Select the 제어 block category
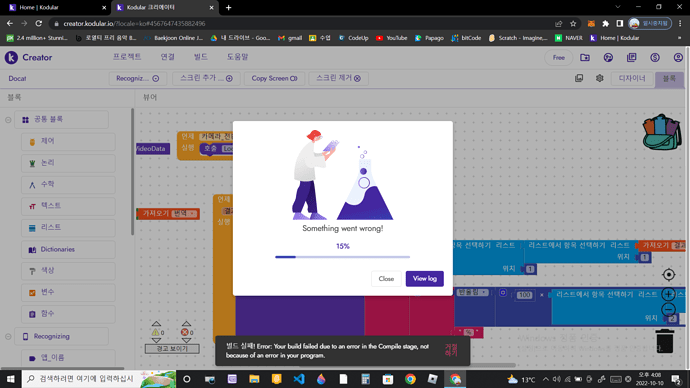The width and height of the screenshot is (690, 388). [x=68, y=142]
